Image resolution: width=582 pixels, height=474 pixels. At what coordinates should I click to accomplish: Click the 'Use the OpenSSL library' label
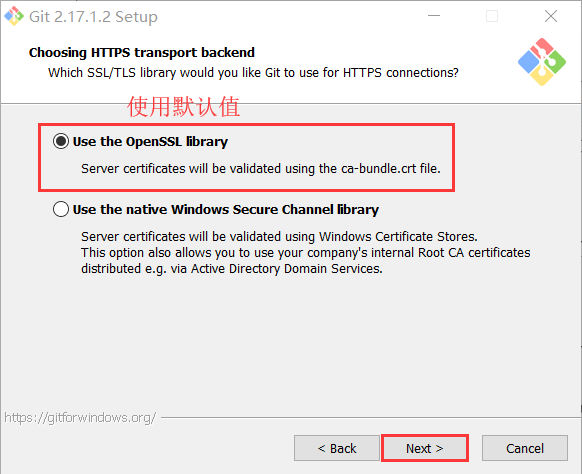[x=150, y=142]
